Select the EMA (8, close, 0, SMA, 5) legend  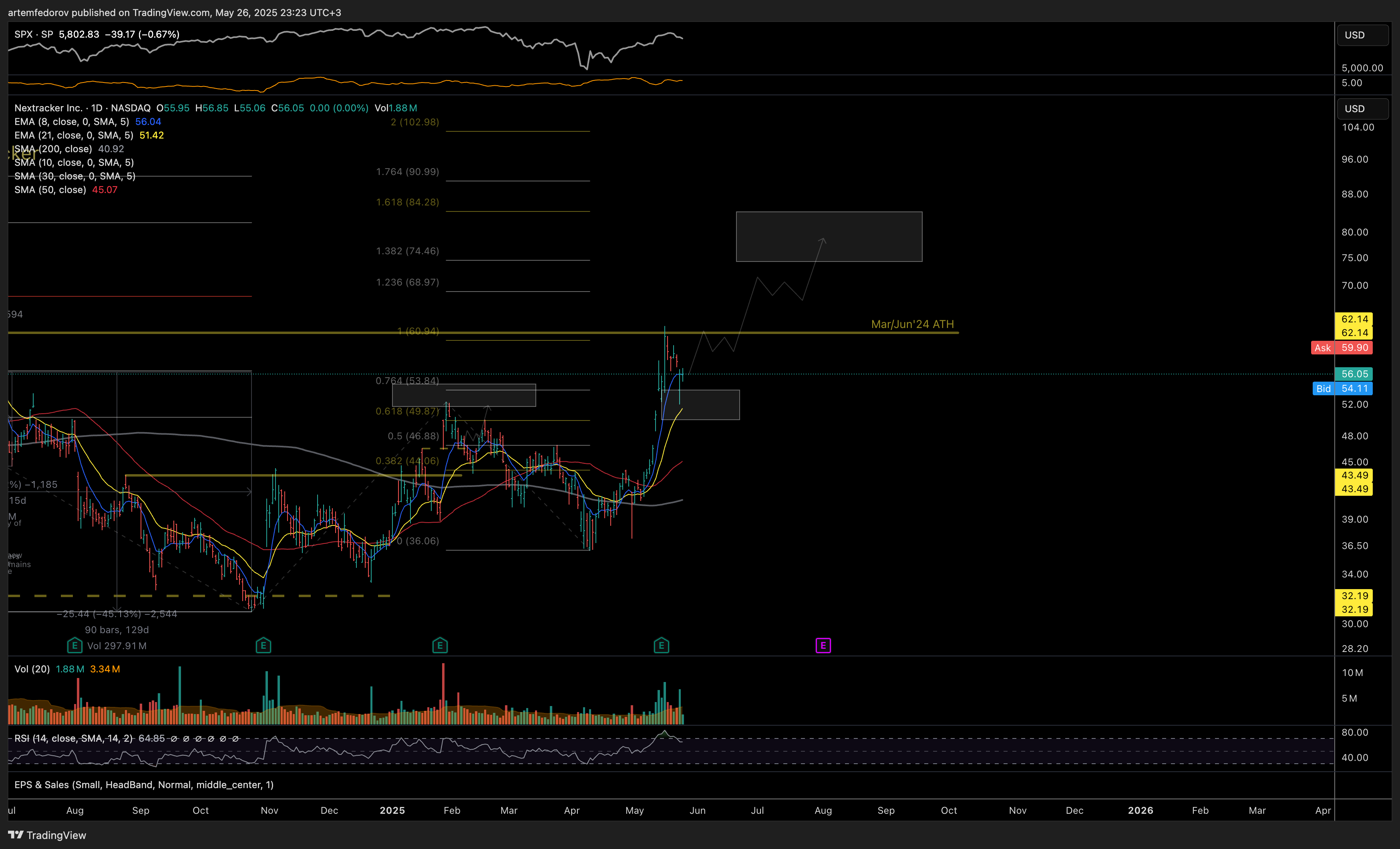point(72,122)
